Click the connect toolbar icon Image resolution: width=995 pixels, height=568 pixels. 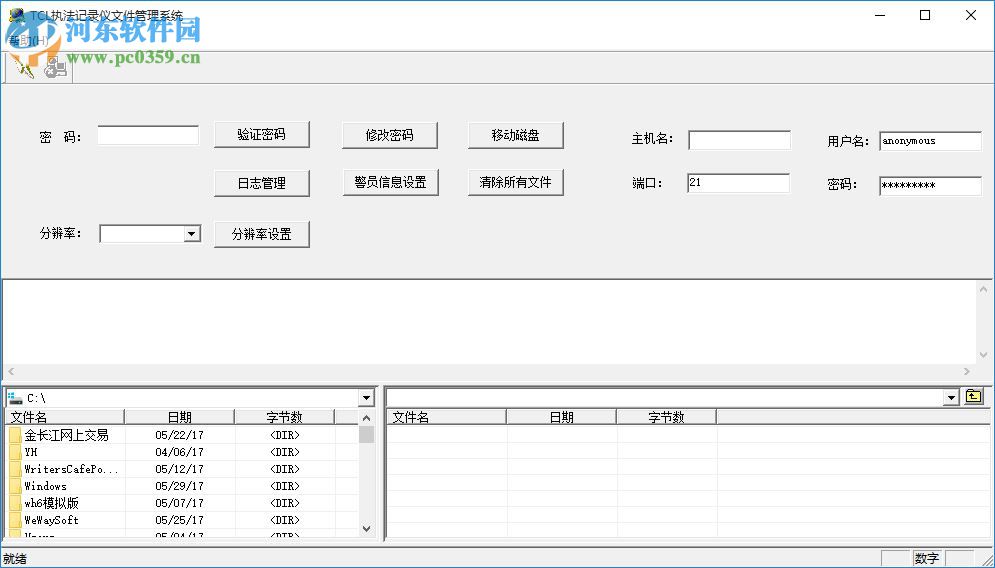tap(22, 67)
